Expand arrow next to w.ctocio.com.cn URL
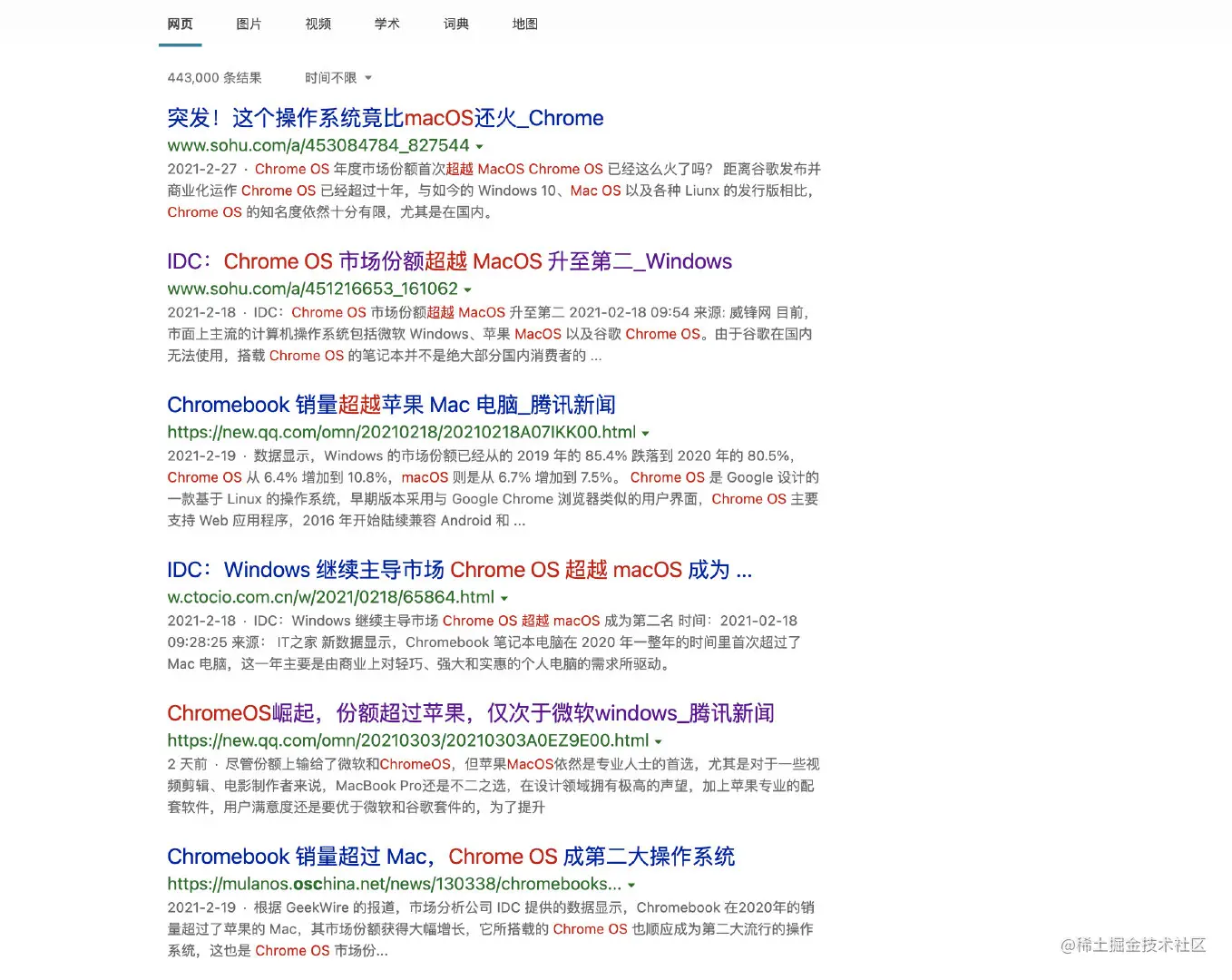The image size is (1232, 980). [504, 598]
